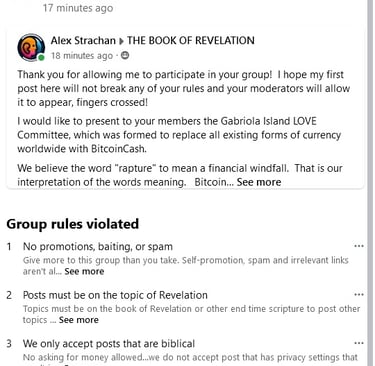
Task: Expand rule 1 description See more
Action: [x=84, y=271]
